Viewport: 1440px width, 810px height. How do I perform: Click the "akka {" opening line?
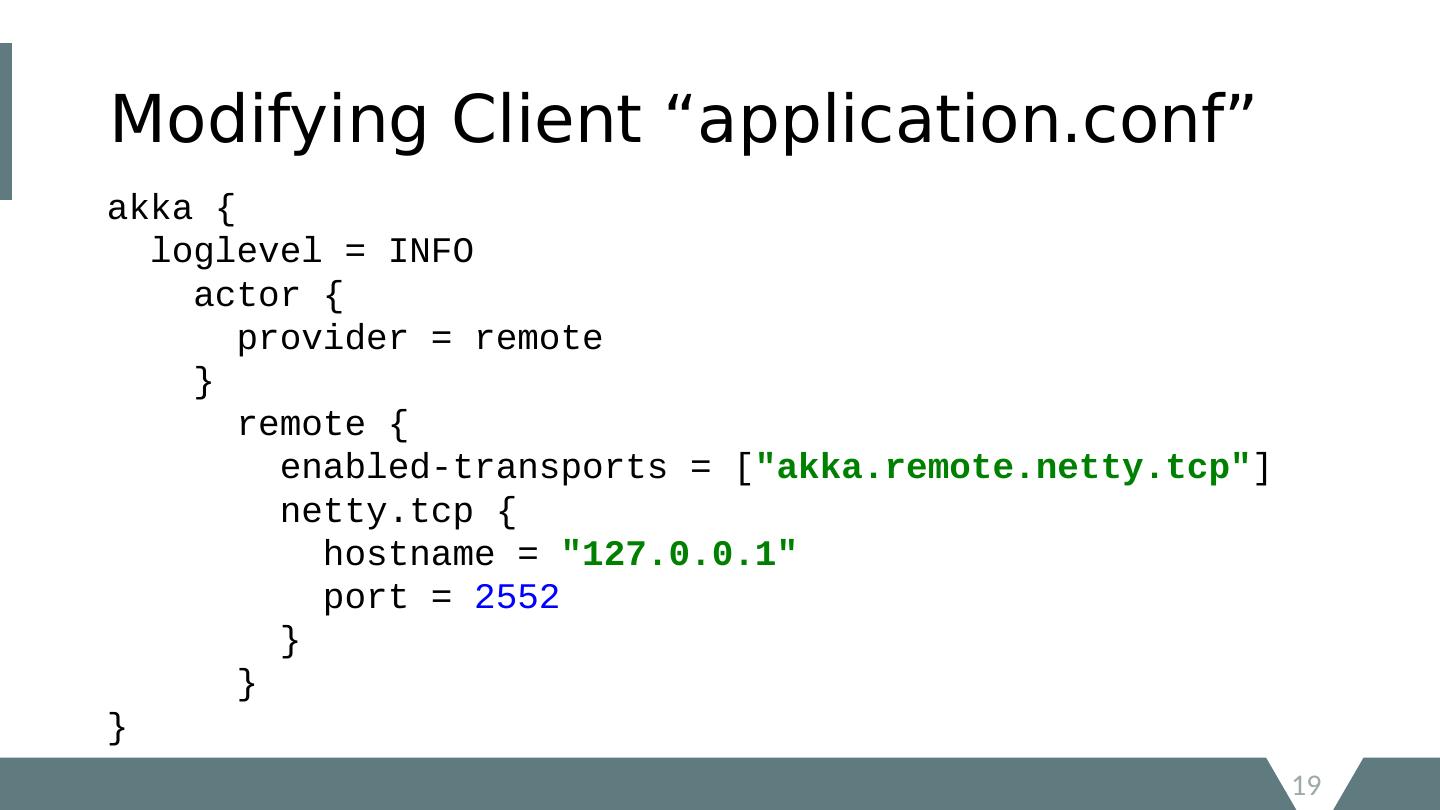coord(170,210)
